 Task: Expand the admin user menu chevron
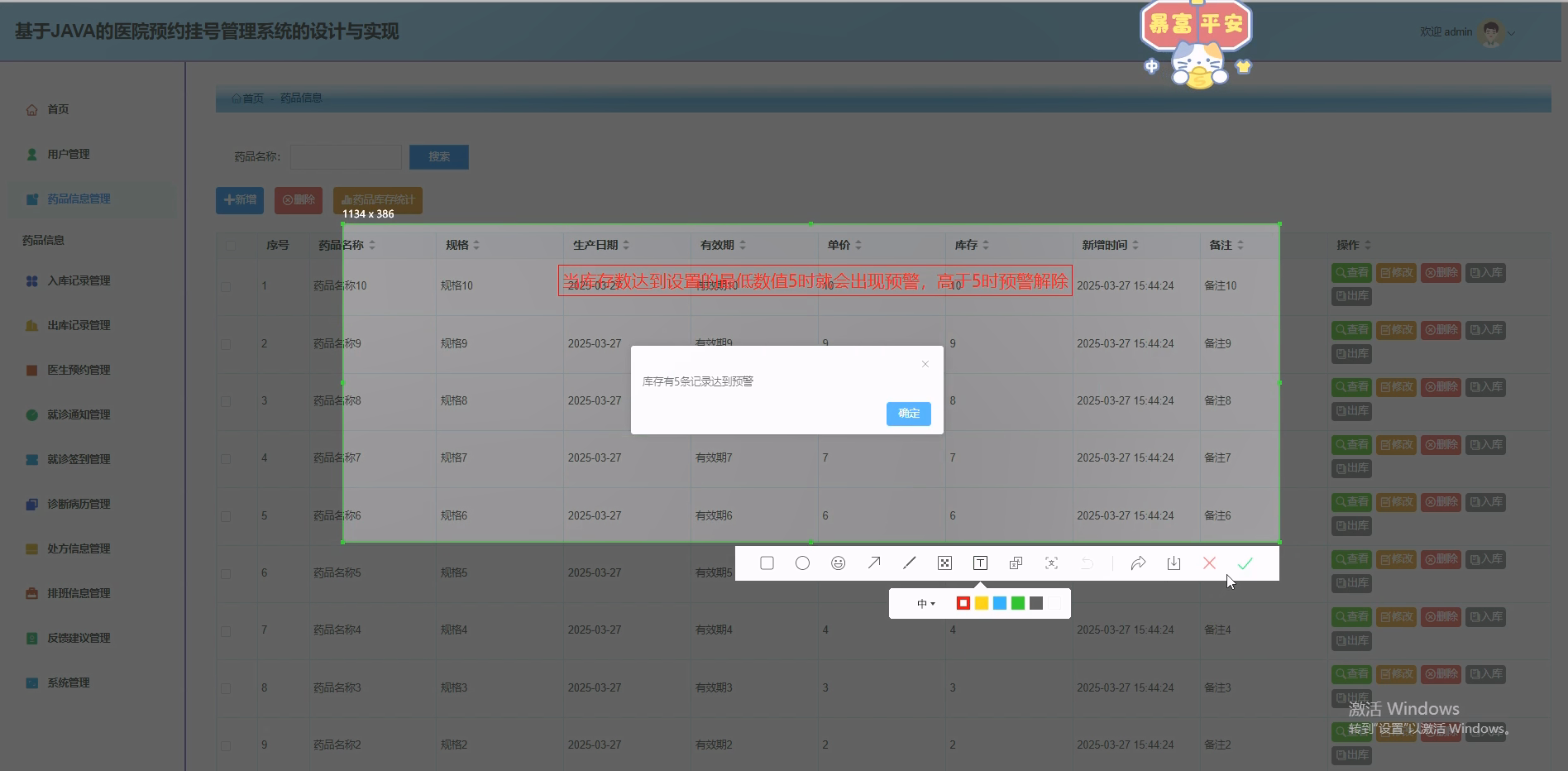[x=1512, y=33]
